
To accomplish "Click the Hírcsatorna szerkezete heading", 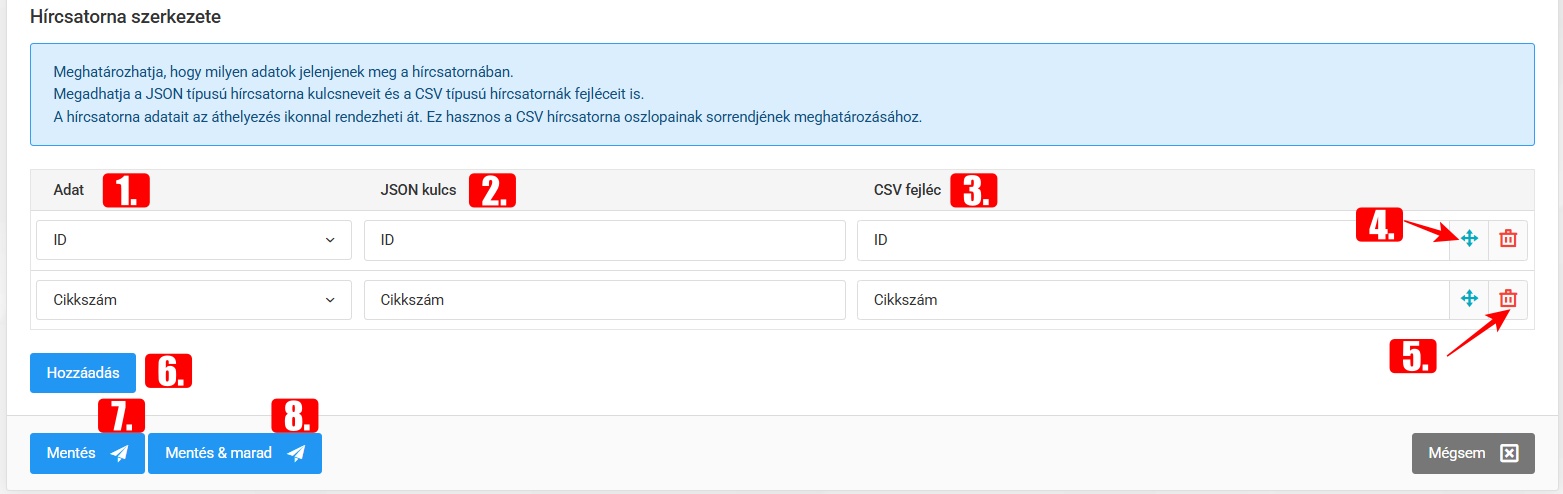I will 126,17.
